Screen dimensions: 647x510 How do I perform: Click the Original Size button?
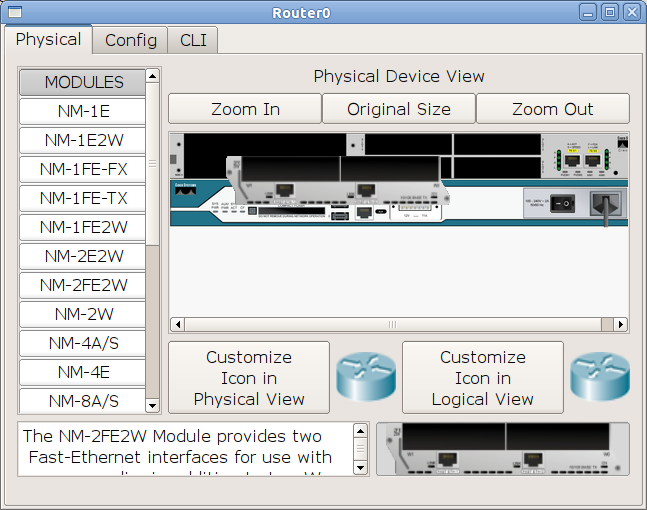399,109
